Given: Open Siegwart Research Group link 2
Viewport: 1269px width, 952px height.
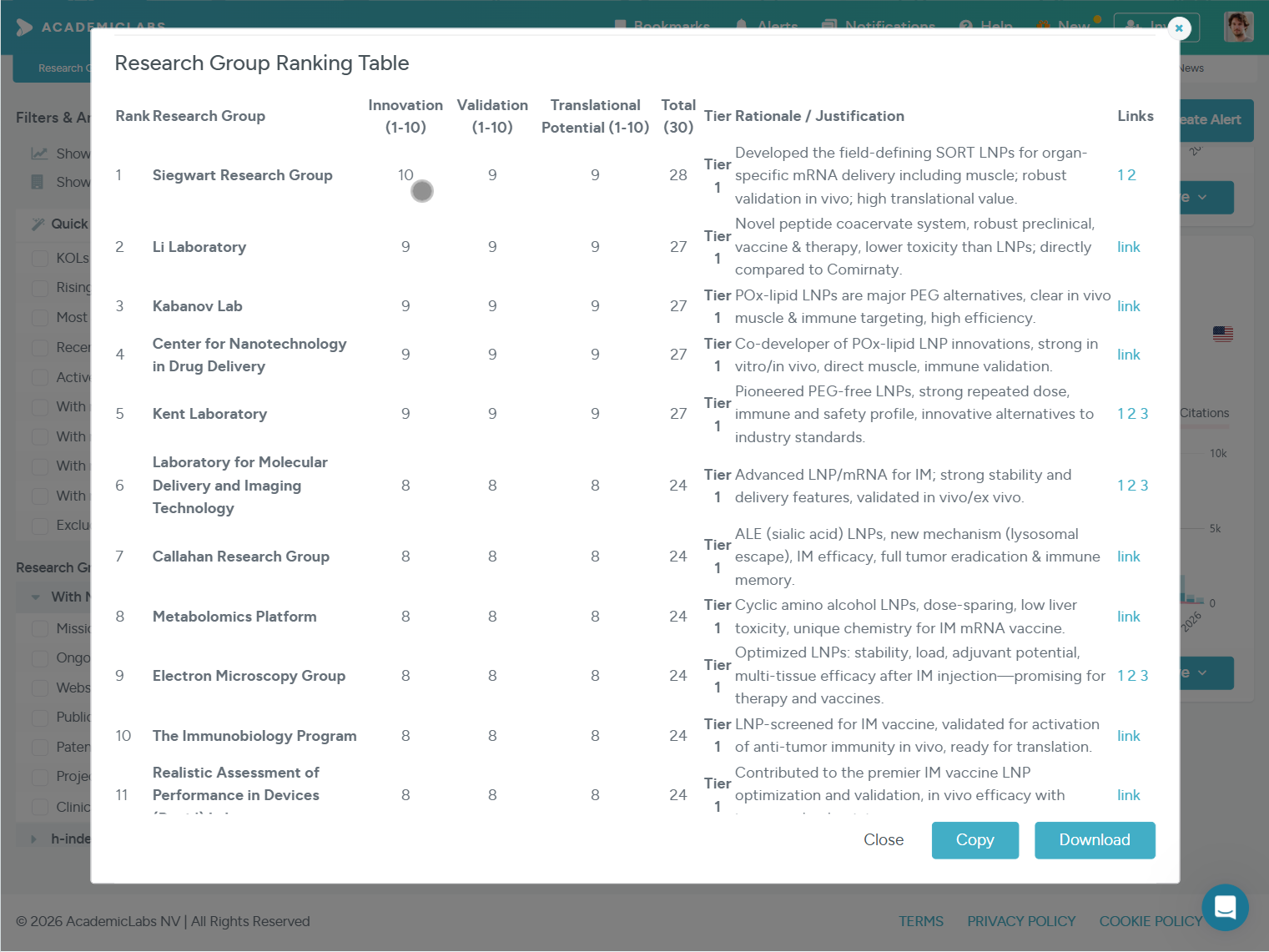Looking at the screenshot, I should pyautogui.click(x=1131, y=175).
